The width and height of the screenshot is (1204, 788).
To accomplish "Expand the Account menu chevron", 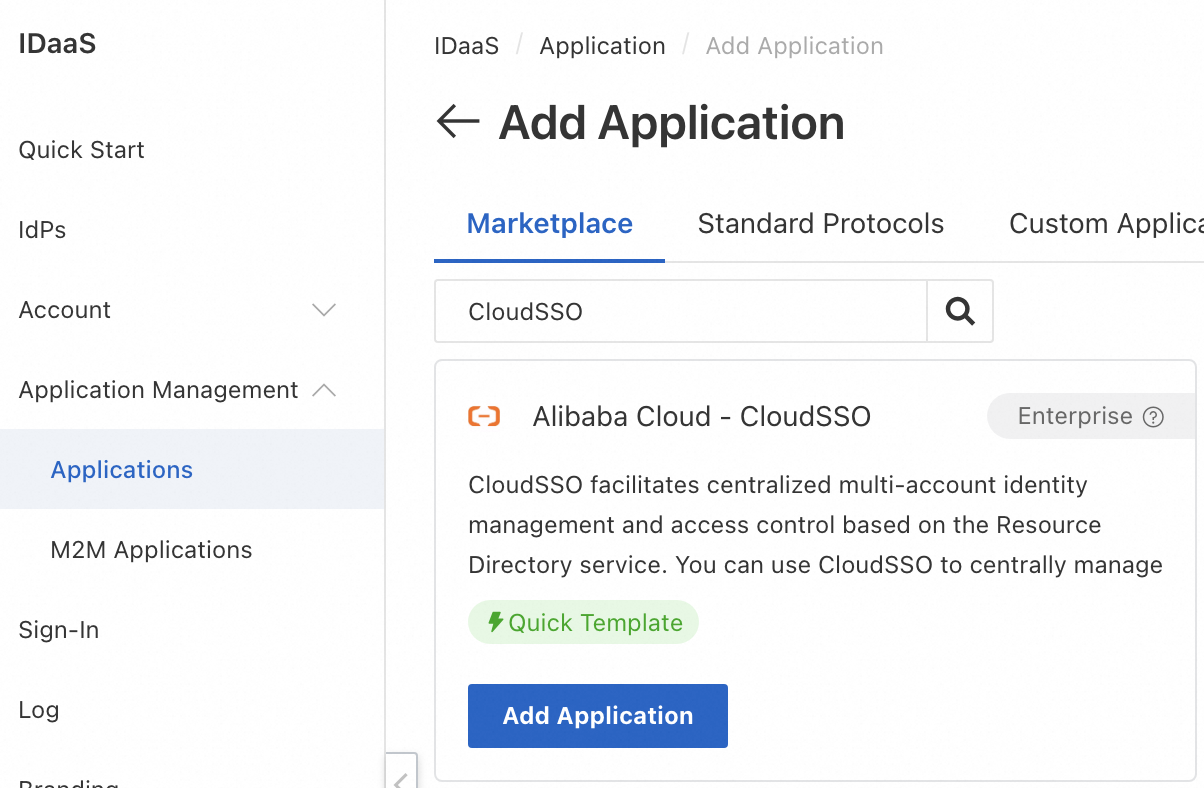I will point(324,310).
